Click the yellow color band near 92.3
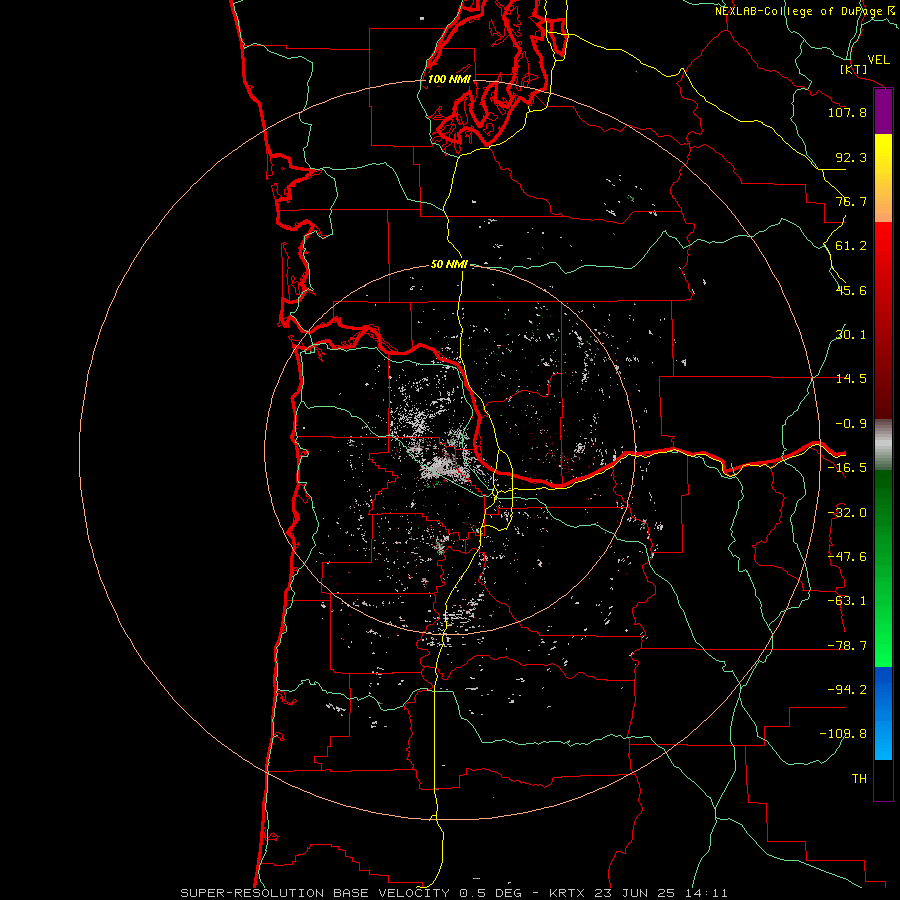 (x=883, y=156)
